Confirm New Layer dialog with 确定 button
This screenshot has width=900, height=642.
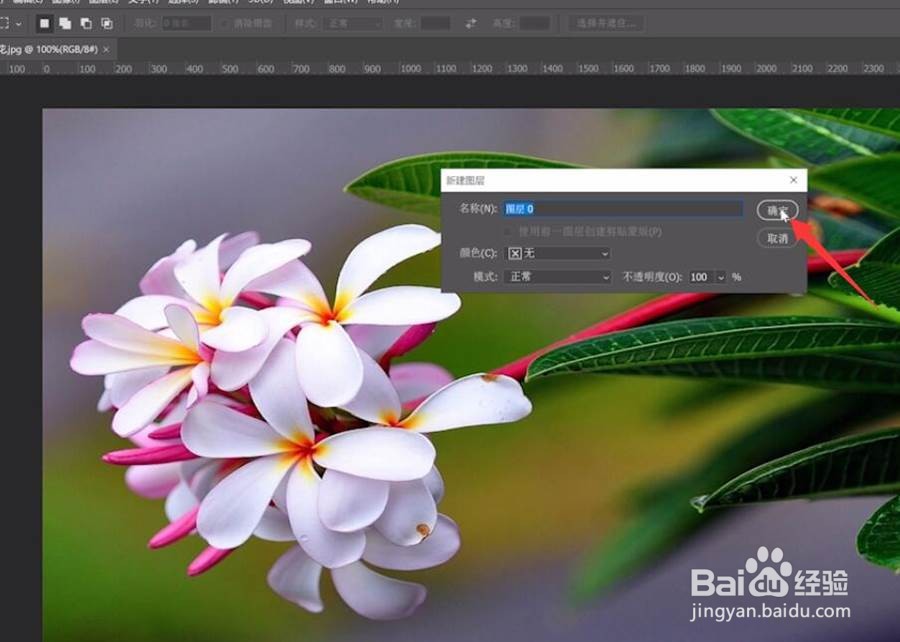point(777,211)
